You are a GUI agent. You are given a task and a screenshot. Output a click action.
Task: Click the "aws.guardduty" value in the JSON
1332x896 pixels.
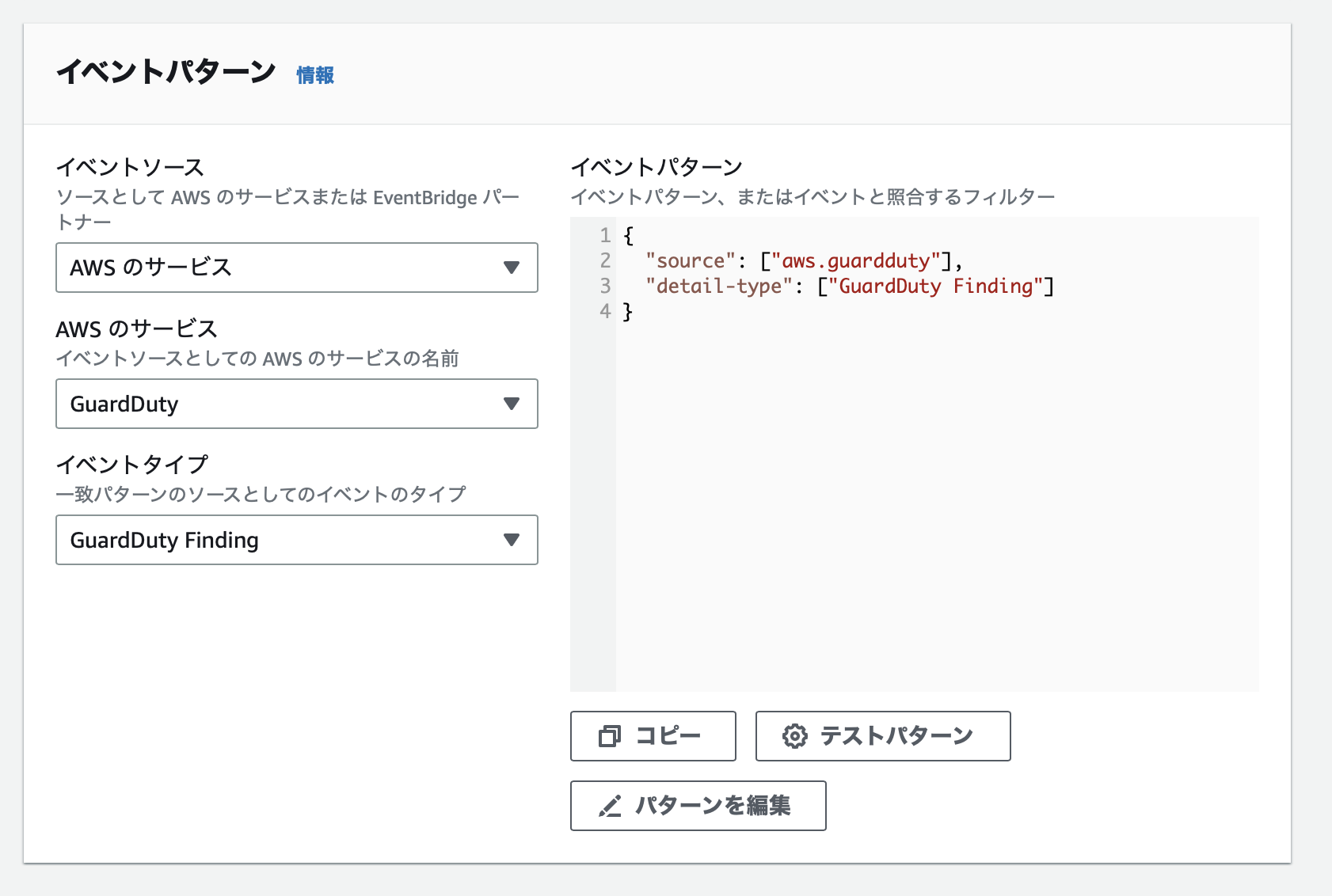tap(856, 260)
